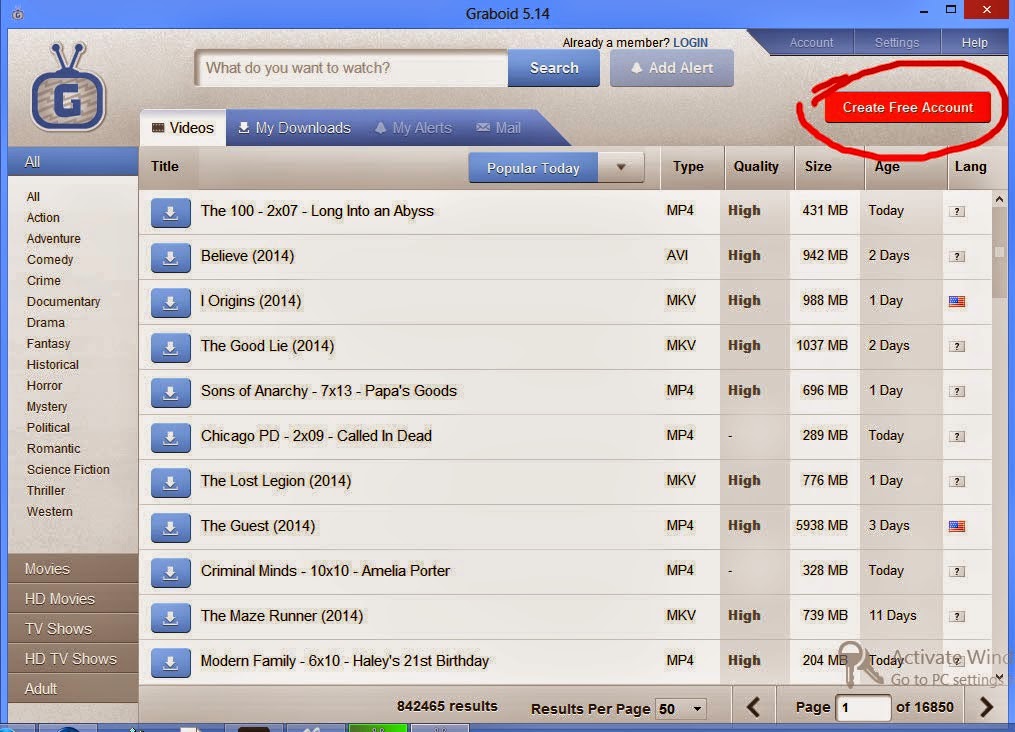
Task: Open the Popular Today sort dropdown arrow
Action: pos(621,168)
